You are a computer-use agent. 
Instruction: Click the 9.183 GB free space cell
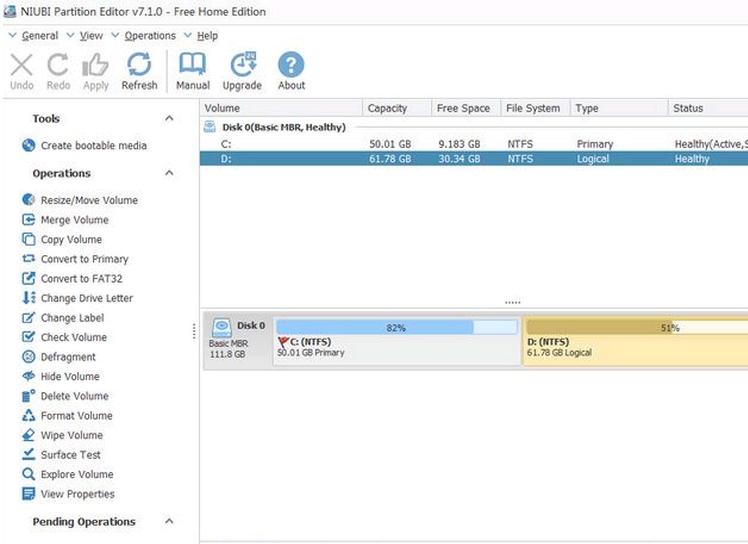click(x=459, y=144)
